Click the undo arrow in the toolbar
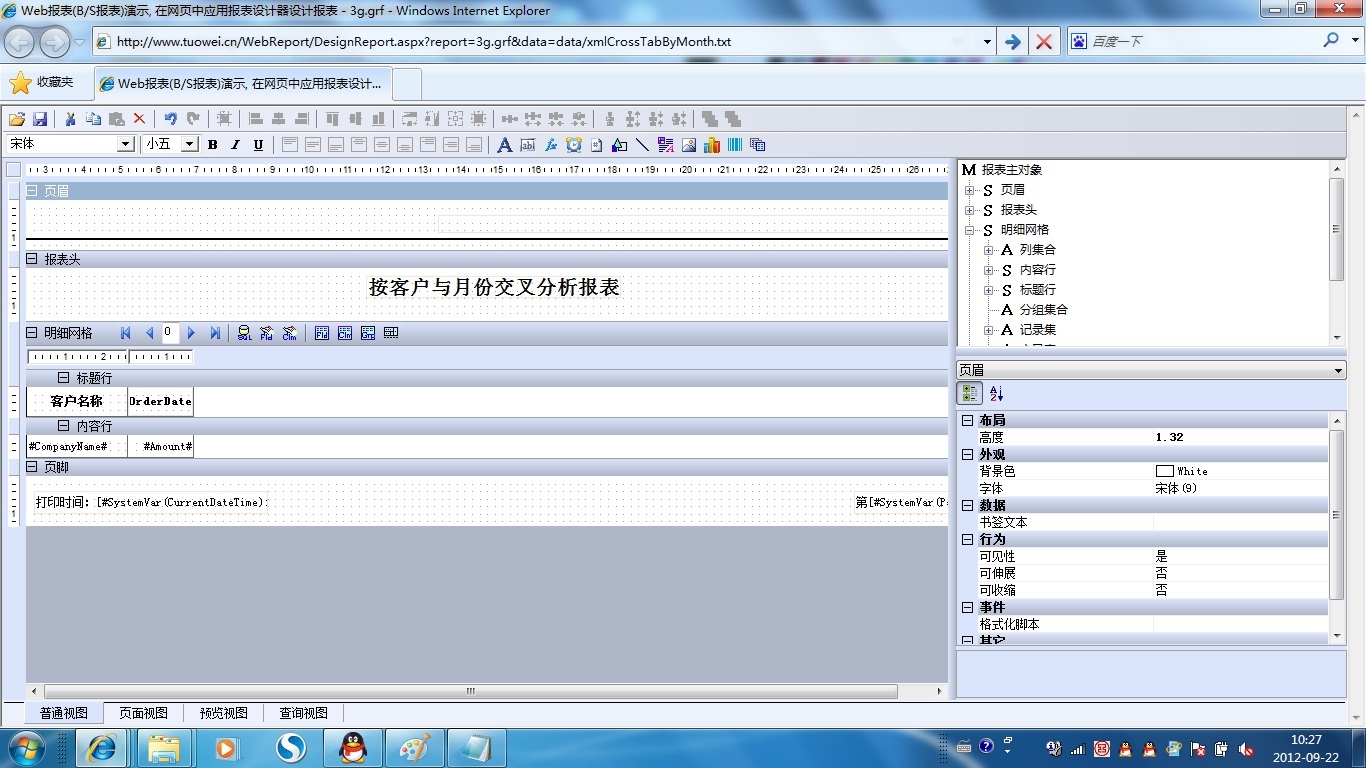Screen dimensions: 1366x768 tap(170, 119)
